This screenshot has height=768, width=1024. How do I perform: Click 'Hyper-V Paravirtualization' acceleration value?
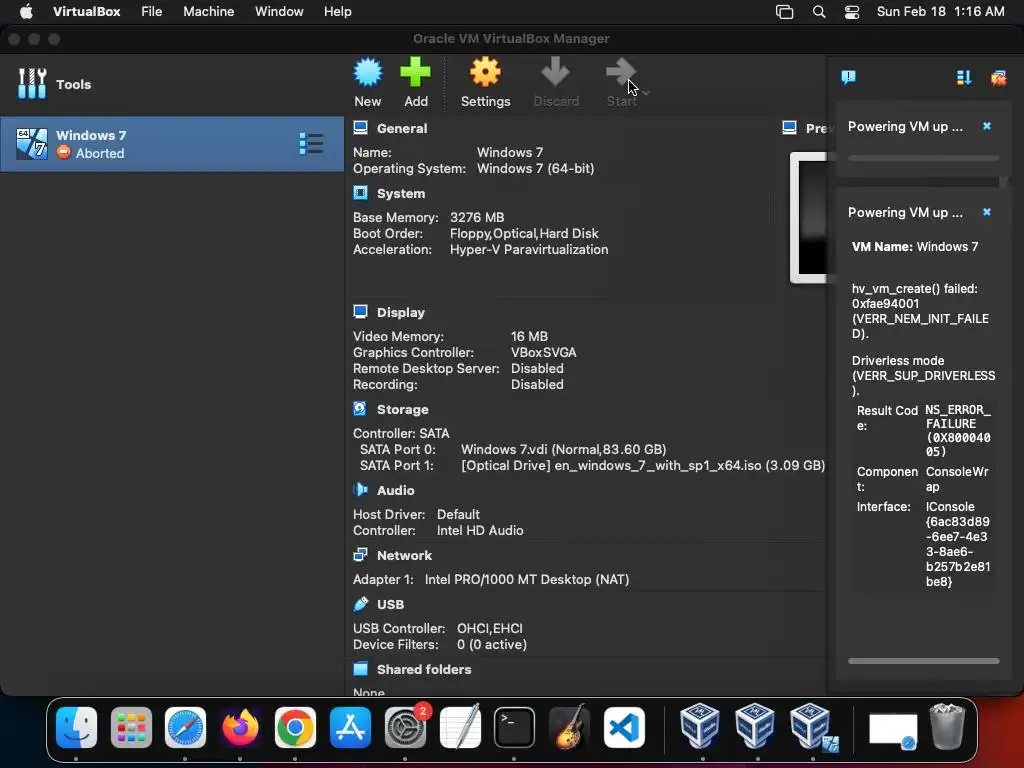click(x=528, y=249)
